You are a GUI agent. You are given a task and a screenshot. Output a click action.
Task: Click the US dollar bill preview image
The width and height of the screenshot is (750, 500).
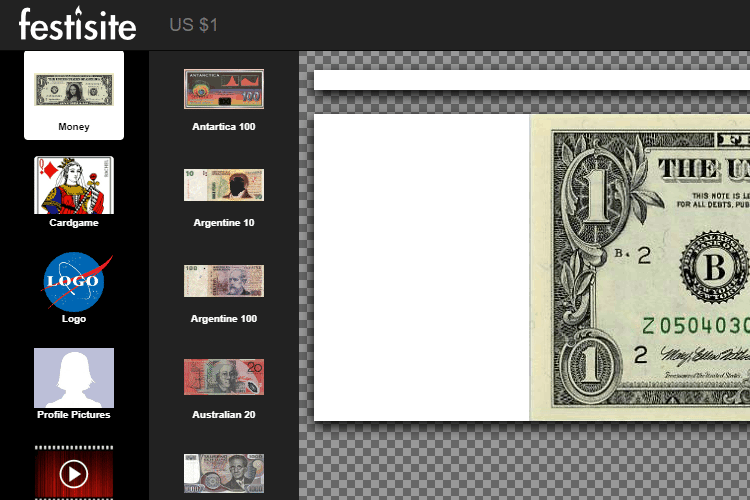click(x=640, y=268)
